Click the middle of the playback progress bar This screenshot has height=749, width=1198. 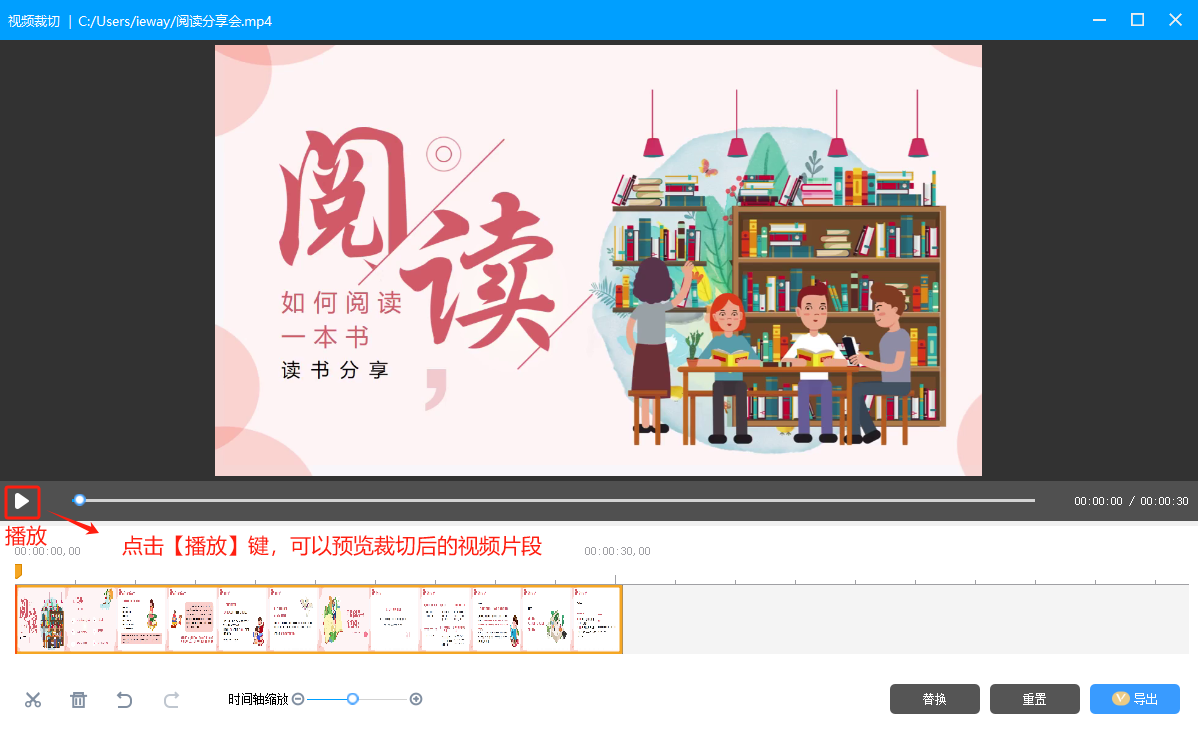click(556, 500)
